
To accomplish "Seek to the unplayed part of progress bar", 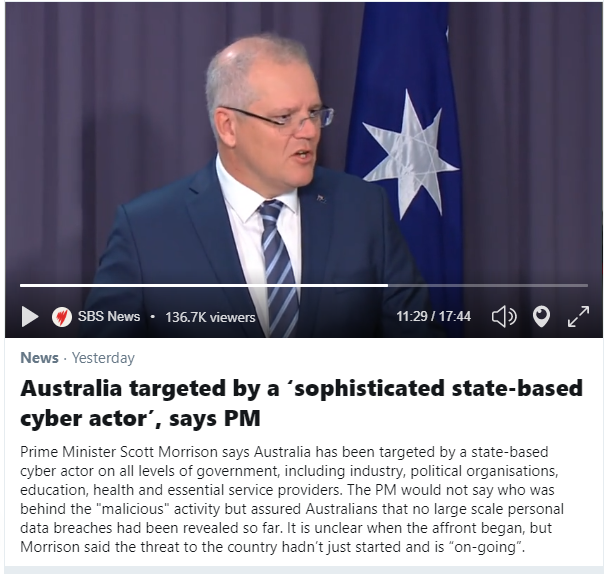I will click(x=488, y=286).
